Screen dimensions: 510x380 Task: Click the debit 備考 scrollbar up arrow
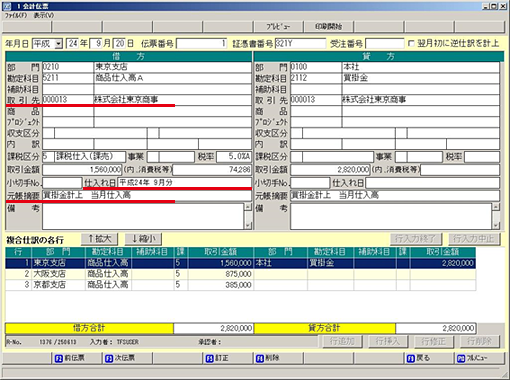tap(248, 207)
